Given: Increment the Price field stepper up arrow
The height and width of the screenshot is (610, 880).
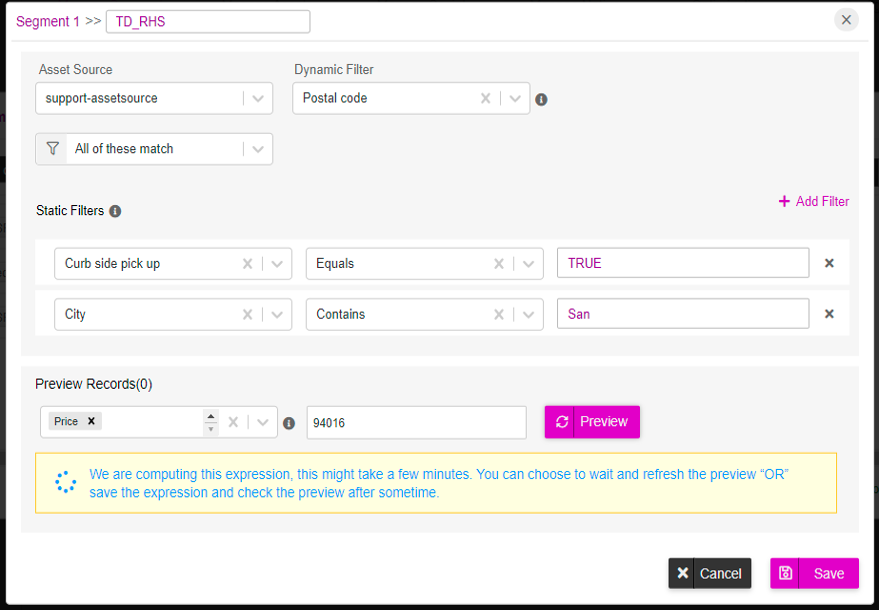Looking at the screenshot, I should click(210, 416).
